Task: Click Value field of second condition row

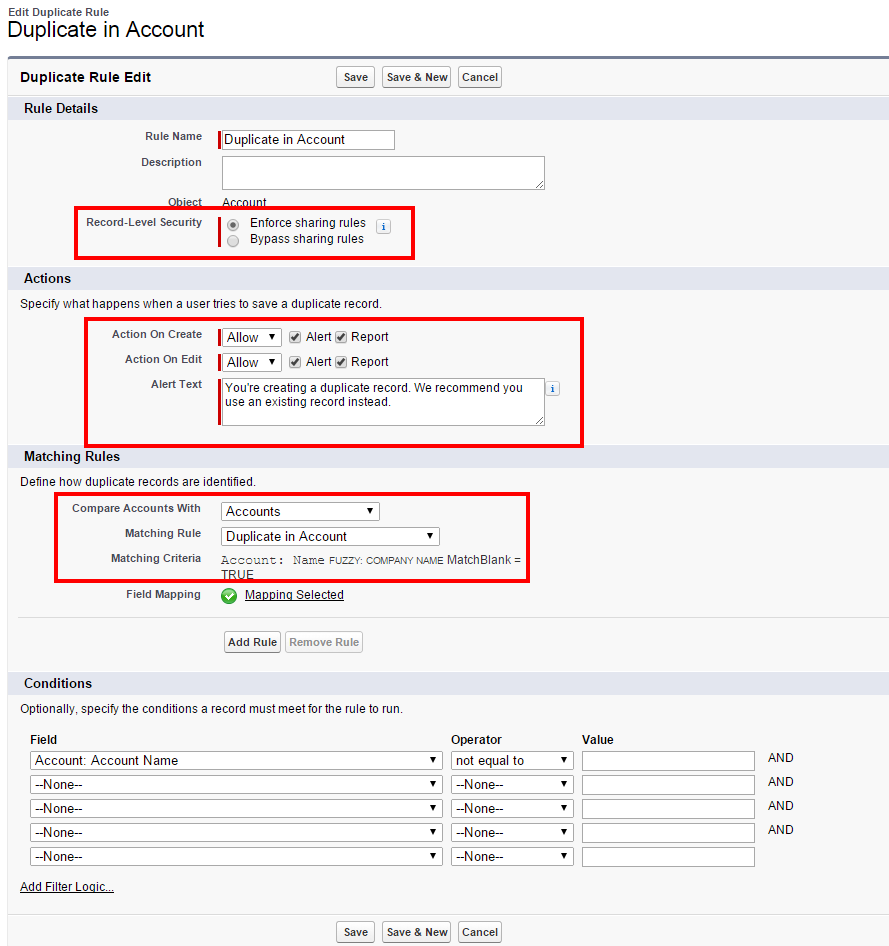Action: tap(668, 785)
